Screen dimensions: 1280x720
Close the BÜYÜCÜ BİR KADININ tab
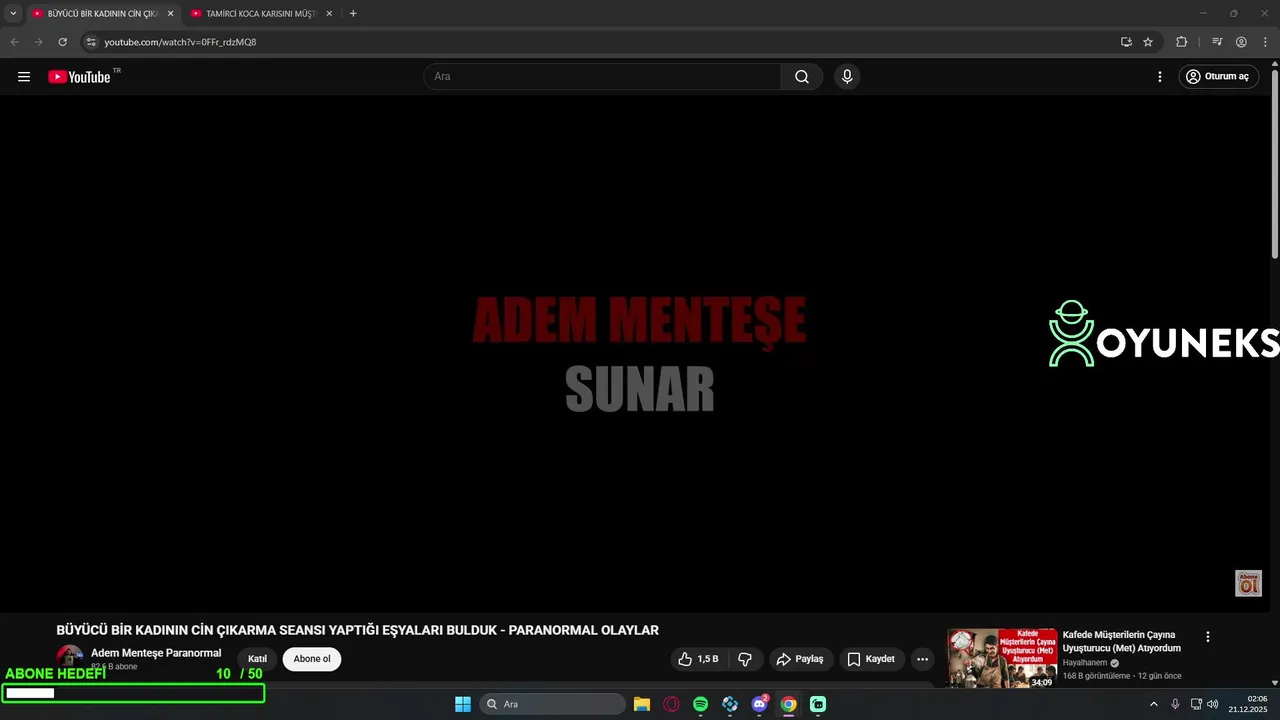click(x=170, y=14)
